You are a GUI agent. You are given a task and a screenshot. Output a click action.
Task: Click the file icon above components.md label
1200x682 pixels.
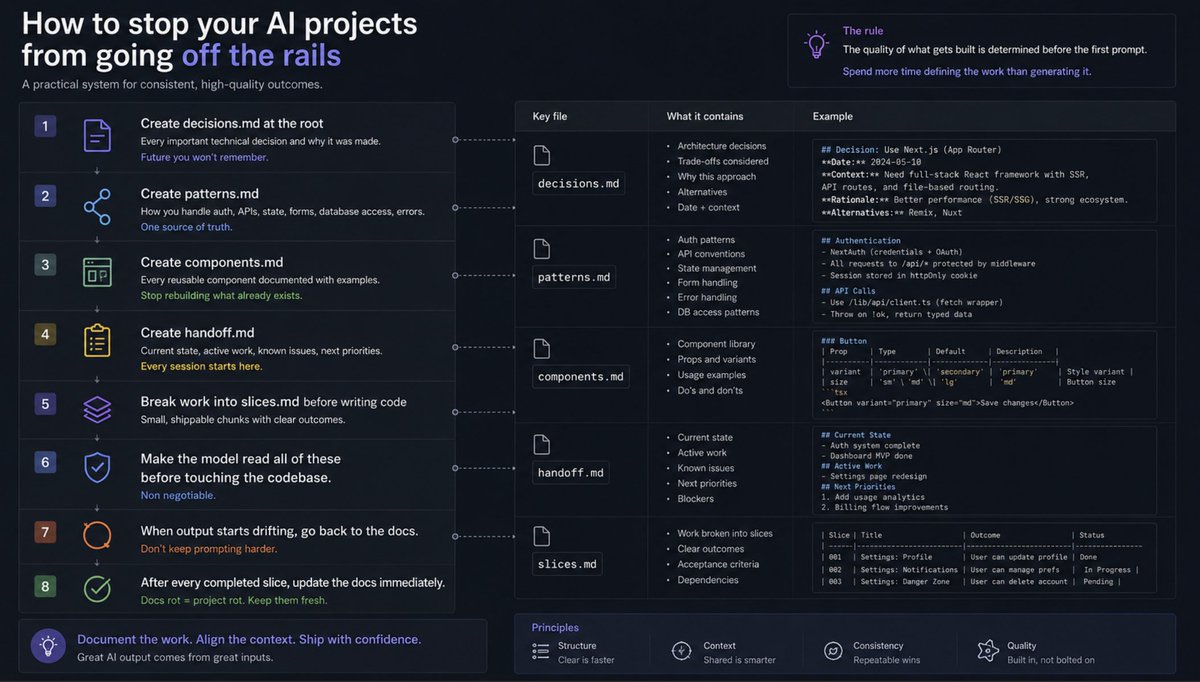[x=541, y=349]
